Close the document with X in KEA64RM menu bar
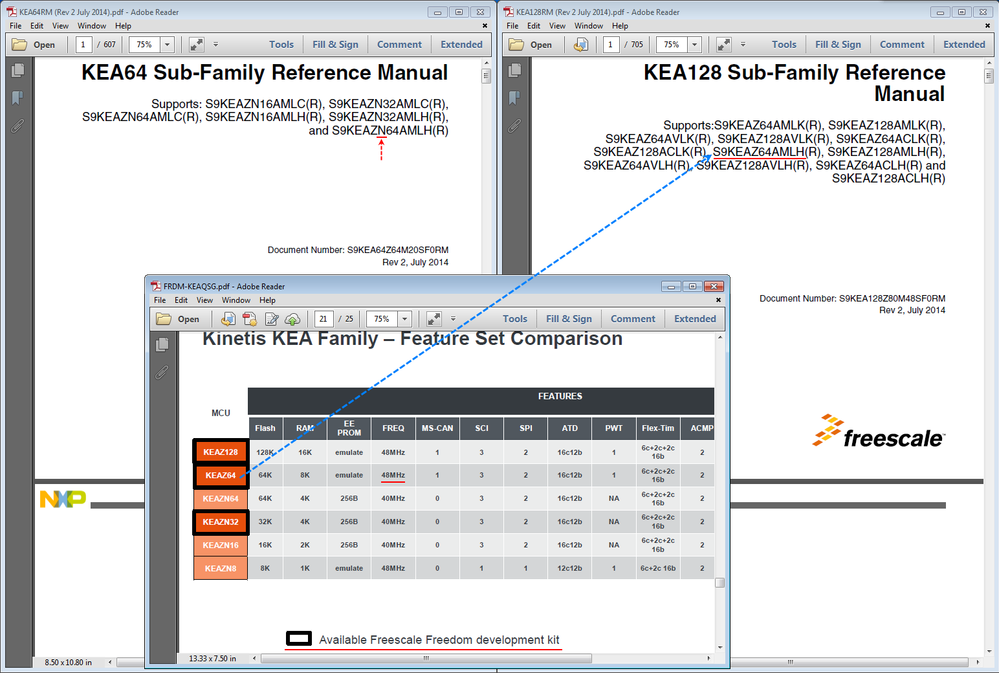This screenshot has height=673, width=999. (485, 26)
